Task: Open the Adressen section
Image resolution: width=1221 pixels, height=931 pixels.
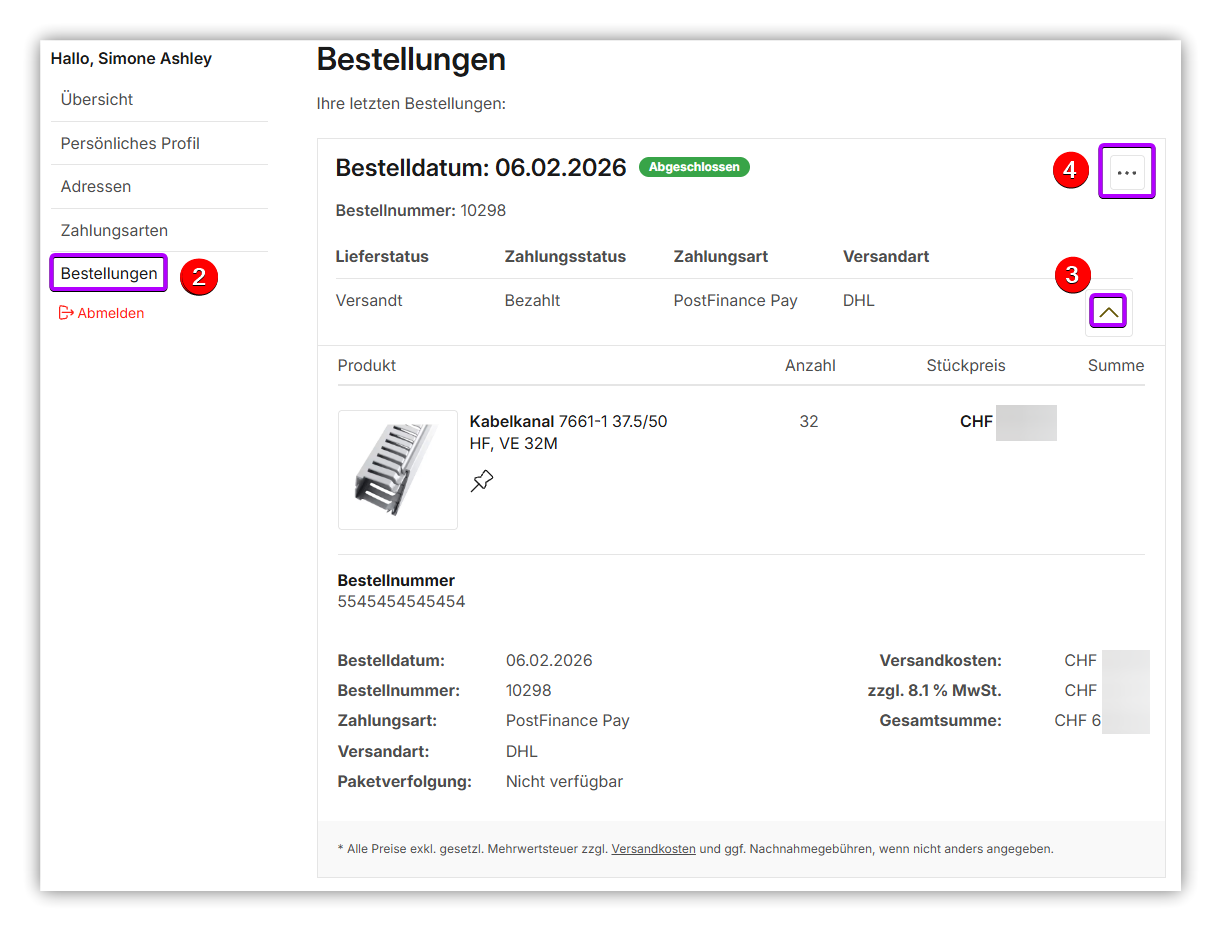Action: 96,187
